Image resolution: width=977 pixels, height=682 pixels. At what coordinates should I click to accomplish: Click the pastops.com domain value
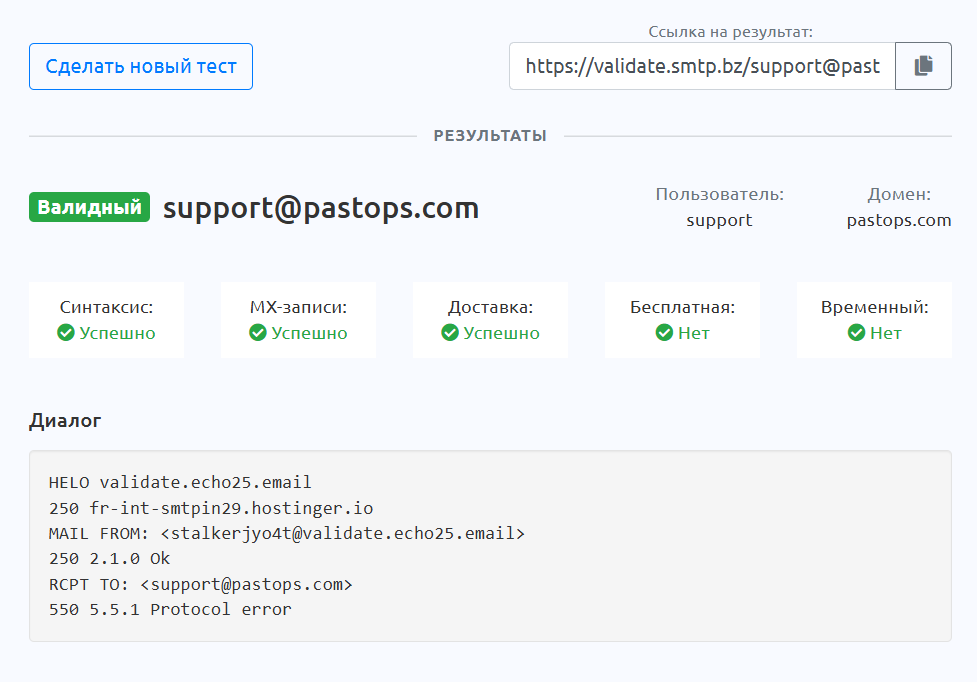(x=898, y=220)
